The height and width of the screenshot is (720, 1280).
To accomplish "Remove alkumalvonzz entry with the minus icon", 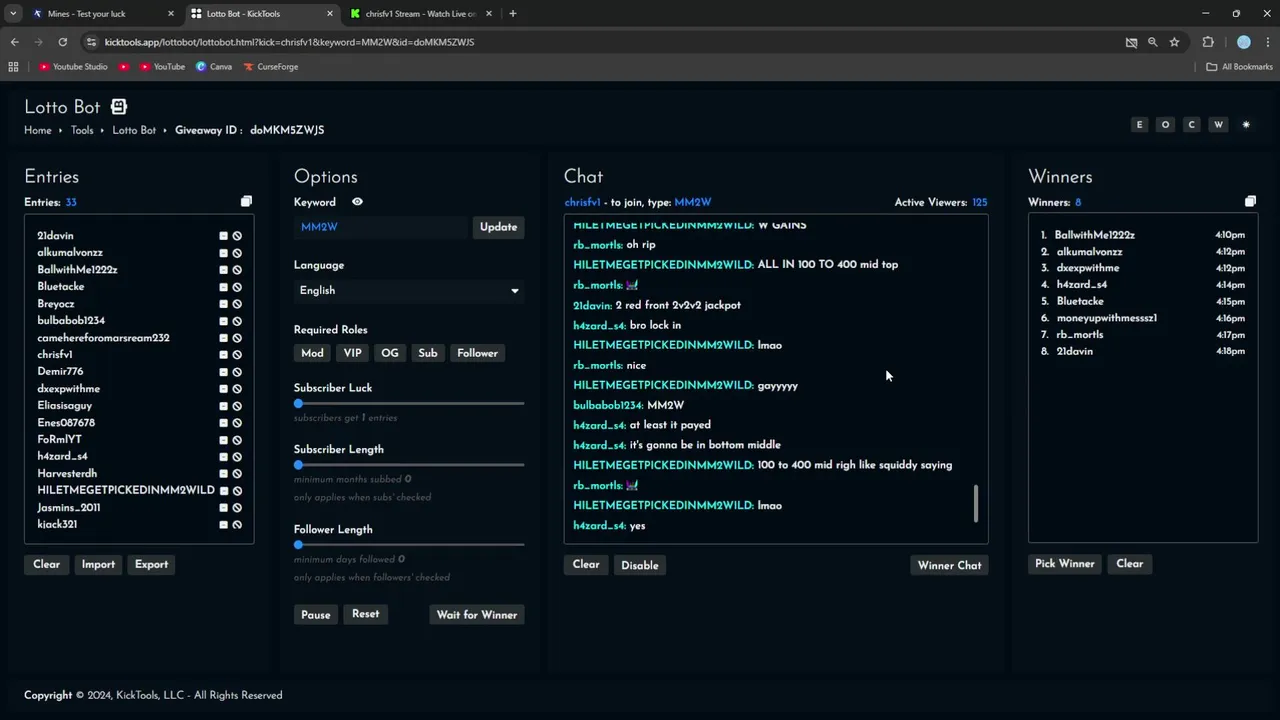I will click(223, 253).
